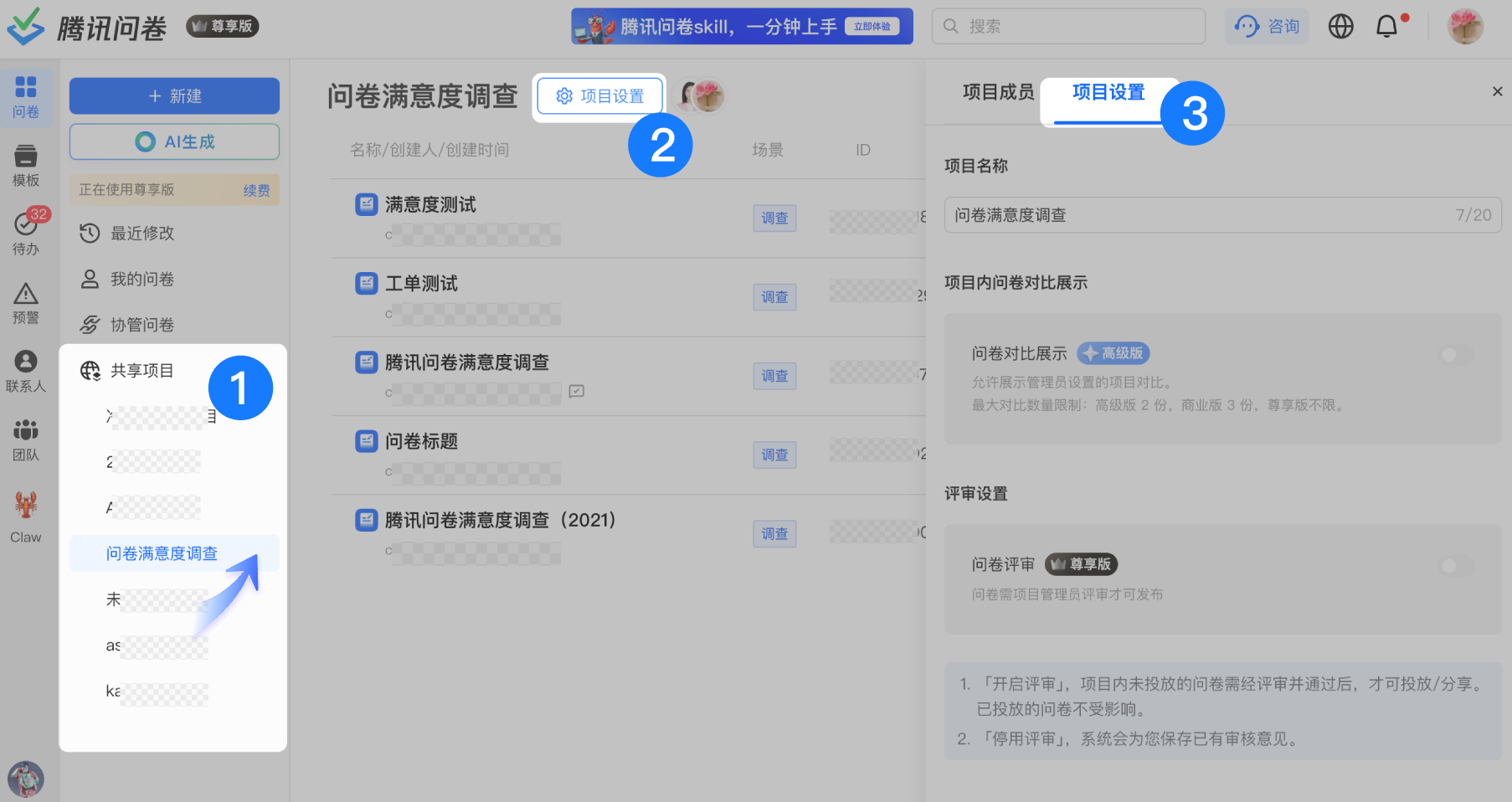1512x802 pixels.
Task: Click the 尊享版 badge beside the logo
Action: pos(223,27)
